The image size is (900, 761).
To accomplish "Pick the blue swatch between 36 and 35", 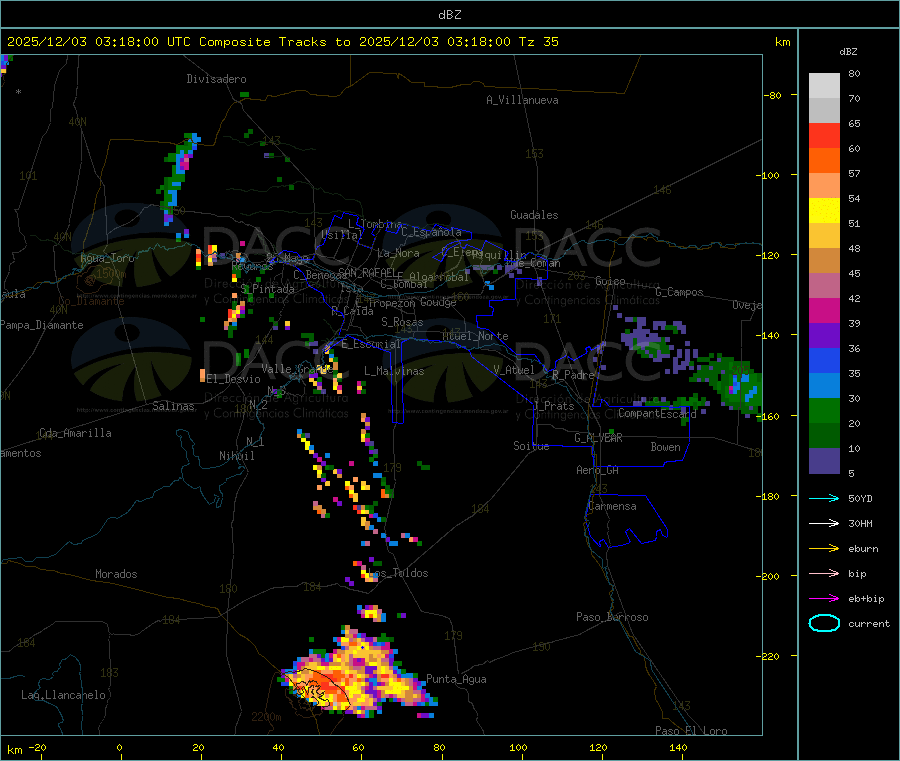I will [x=824, y=360].
